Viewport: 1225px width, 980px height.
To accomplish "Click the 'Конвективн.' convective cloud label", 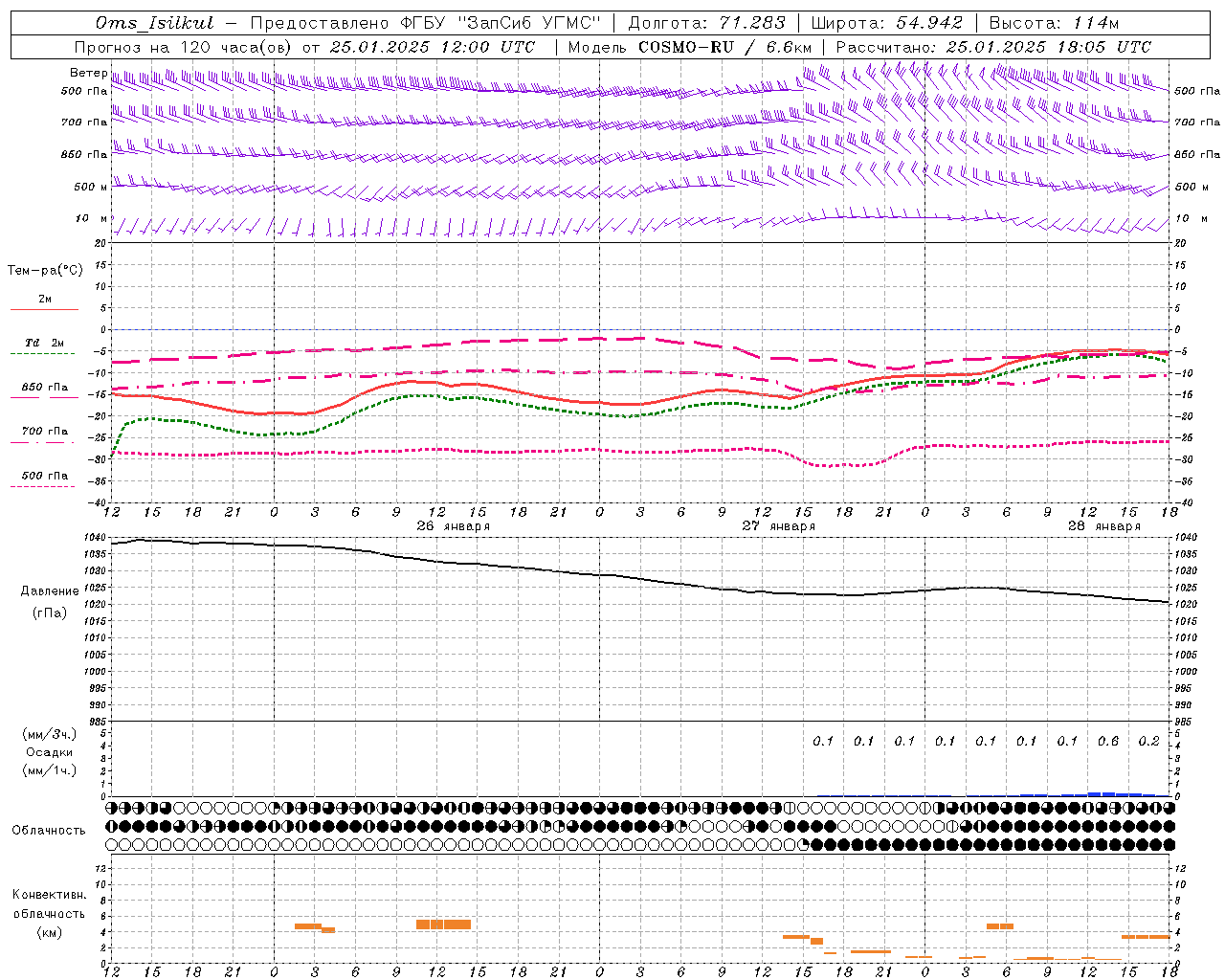I will click(x=49, y=895).
